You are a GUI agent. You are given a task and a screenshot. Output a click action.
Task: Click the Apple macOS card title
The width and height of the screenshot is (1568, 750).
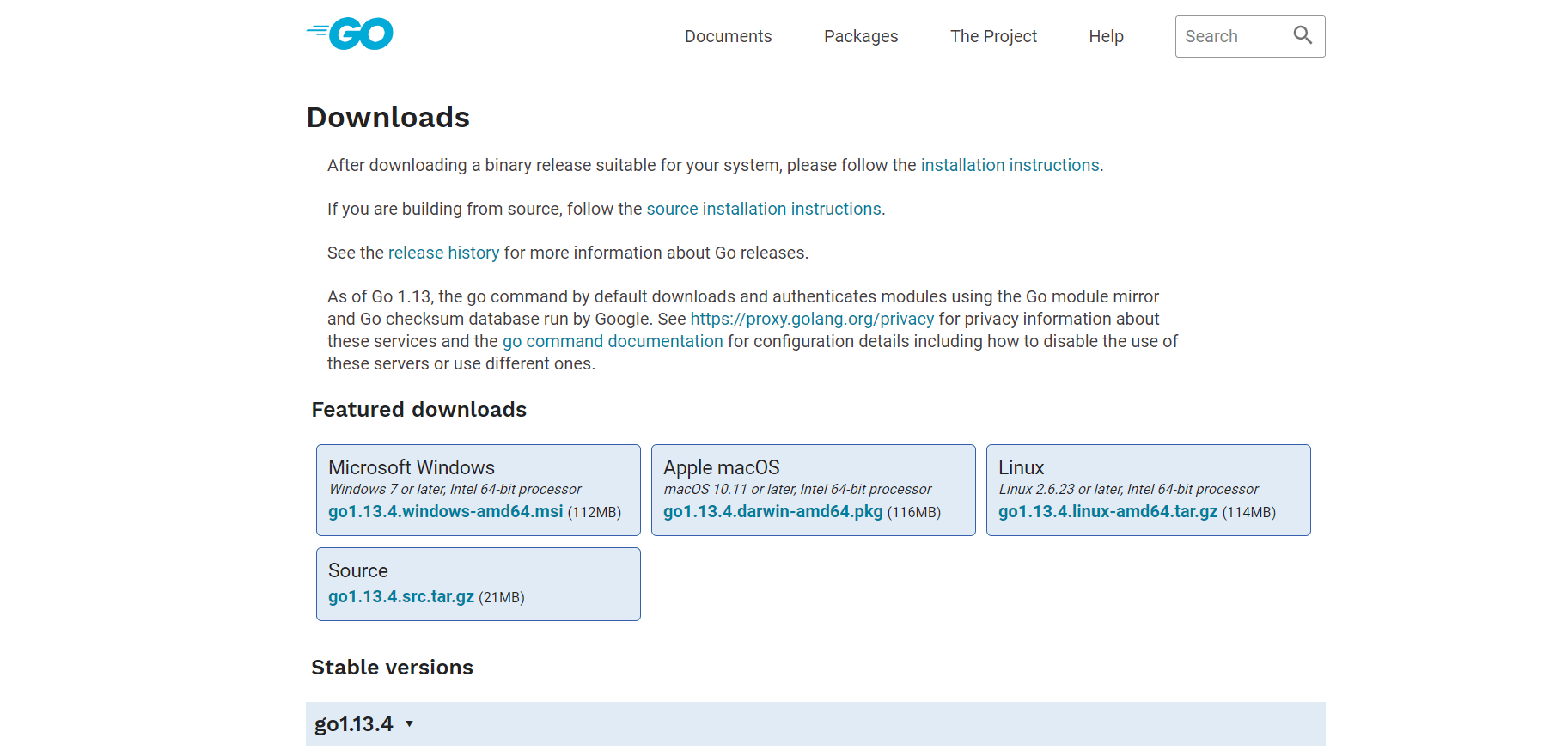click(722, 467)
